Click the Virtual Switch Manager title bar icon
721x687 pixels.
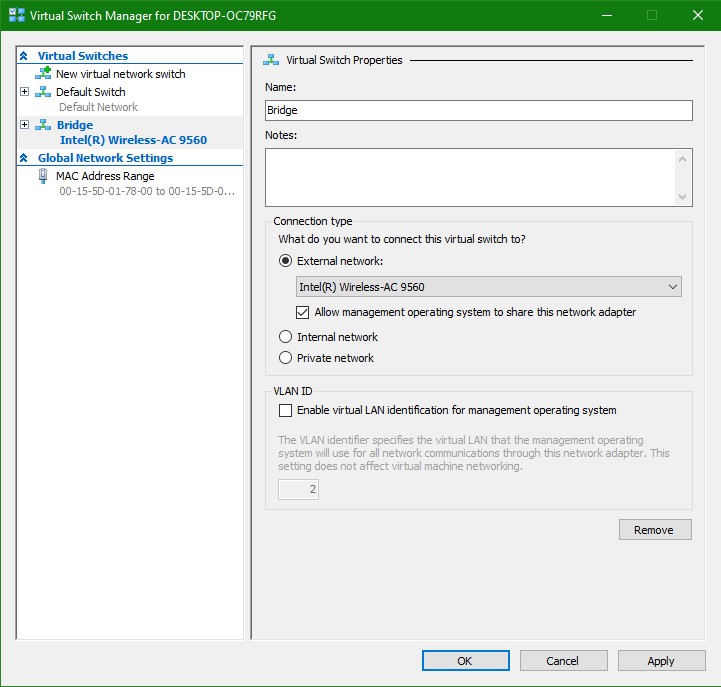pos(14,16)
